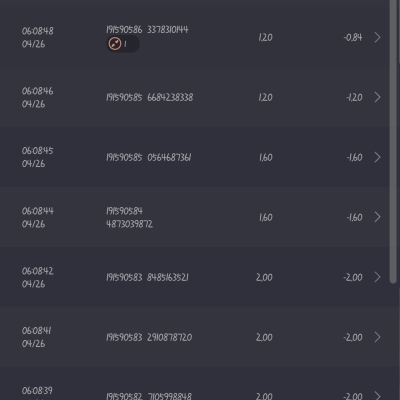Click the -1.20 result amount
Screen dimensions: 400x400
pos(354,97)
